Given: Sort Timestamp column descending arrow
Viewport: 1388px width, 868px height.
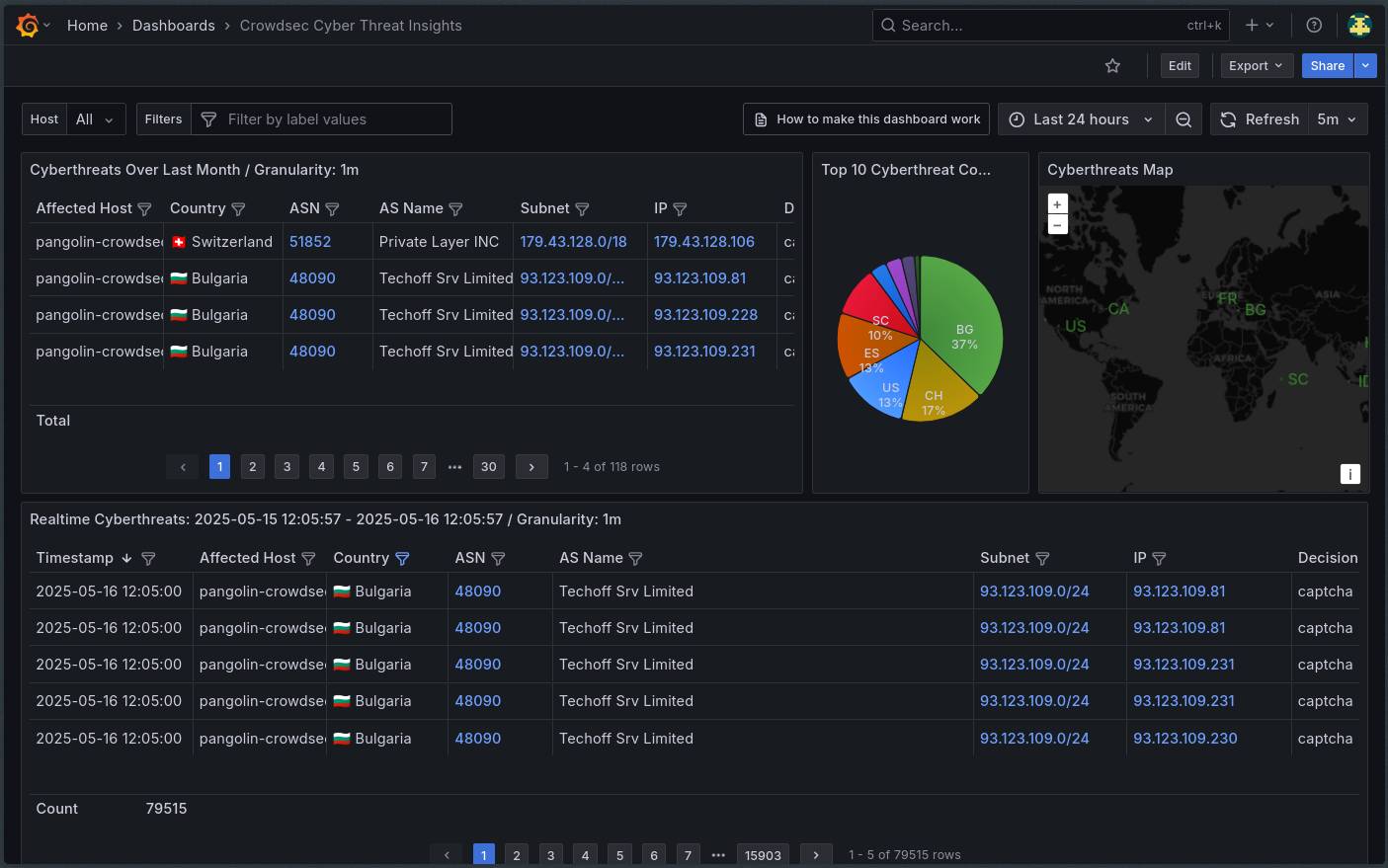Looking at the screenshot, I should coord(126,559).
